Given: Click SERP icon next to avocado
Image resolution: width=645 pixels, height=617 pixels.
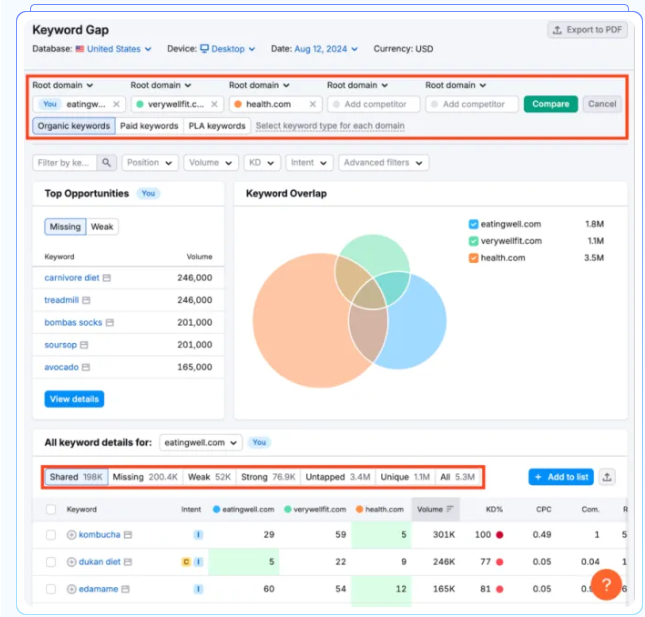Looking at the screenshot, I should click(86, 367).
